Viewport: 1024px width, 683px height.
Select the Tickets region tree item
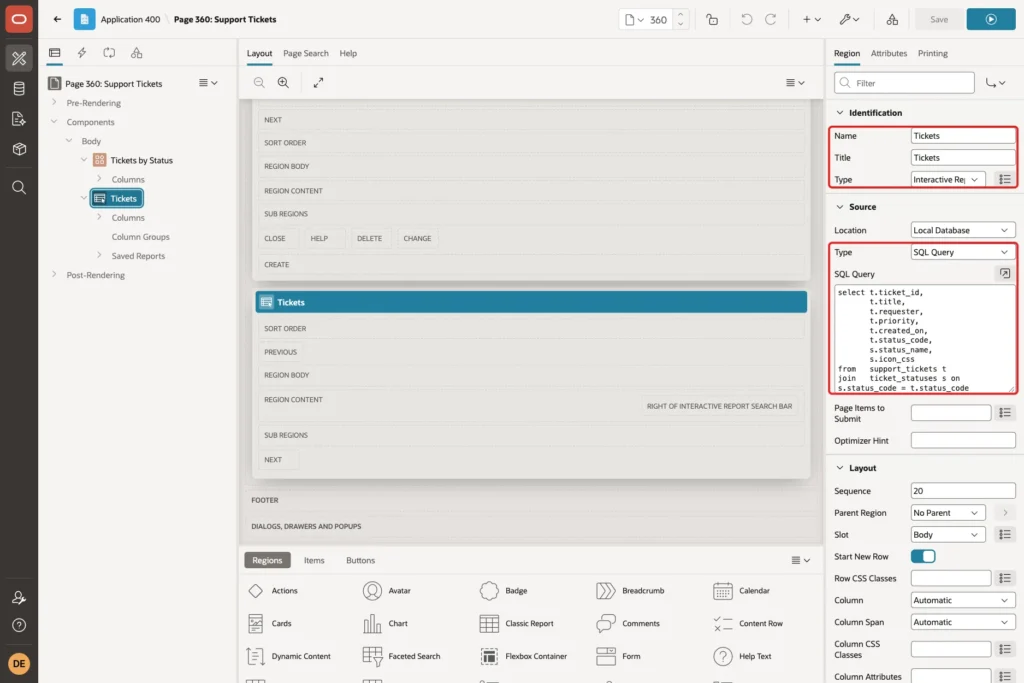tap(117, 199)
